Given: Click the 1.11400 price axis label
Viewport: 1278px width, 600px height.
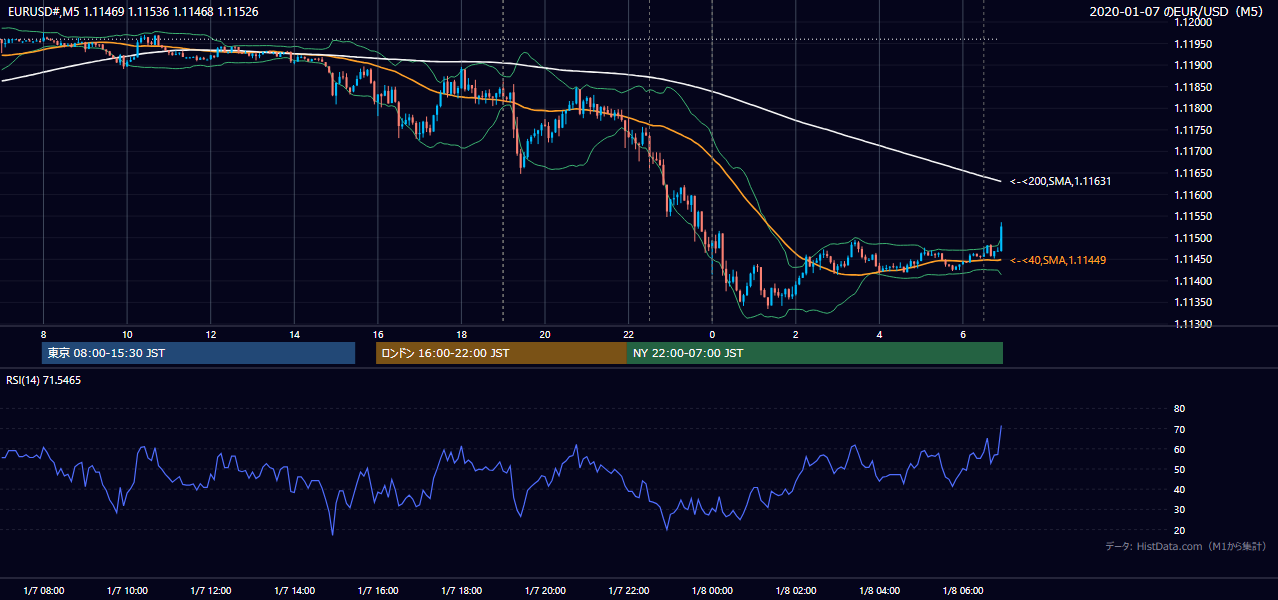Looking at the screenshot, I should click(1192, 281).
